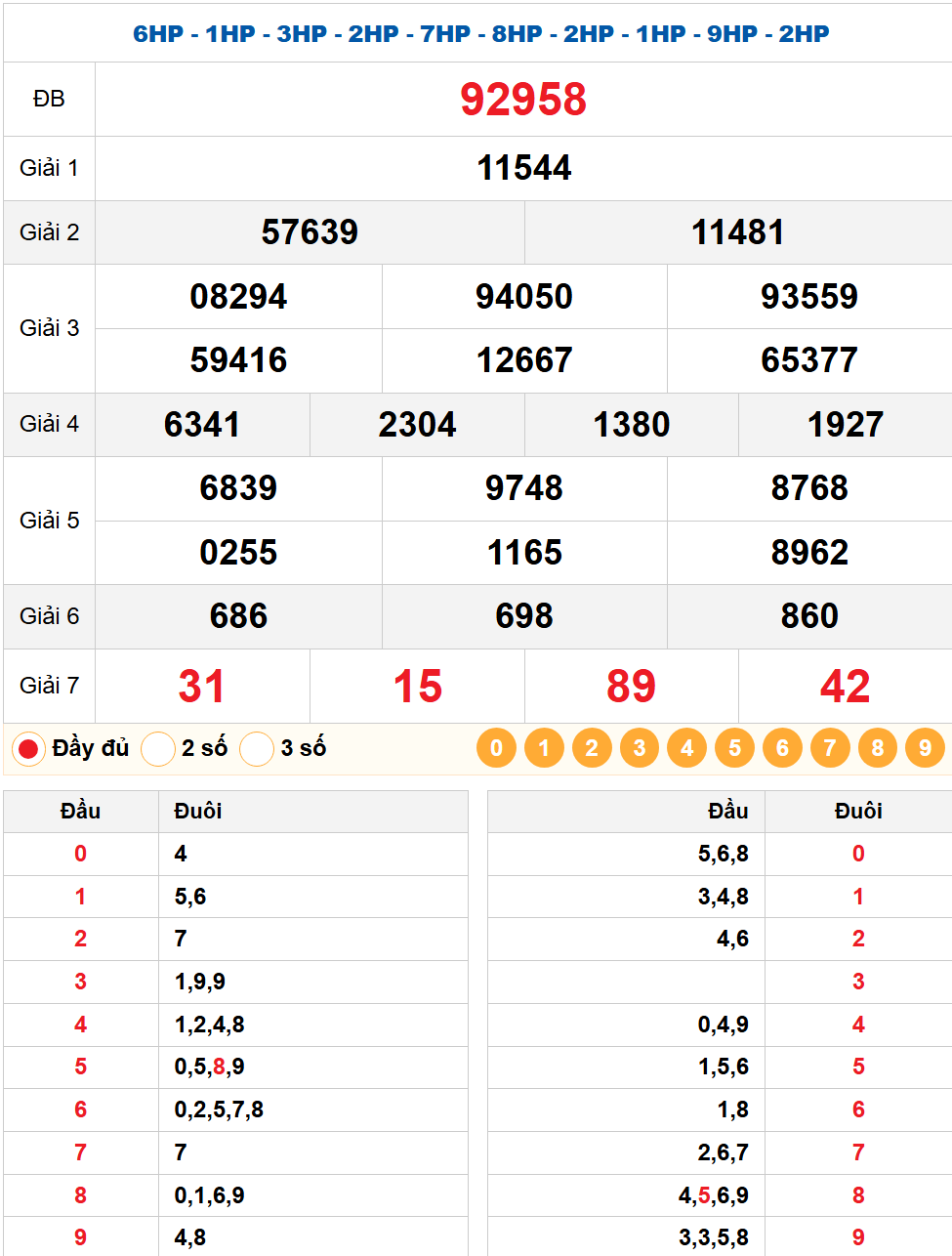Screen dimensions: 952x1256
Task: Tap the orange digit 5 circle
Action: 734,748
